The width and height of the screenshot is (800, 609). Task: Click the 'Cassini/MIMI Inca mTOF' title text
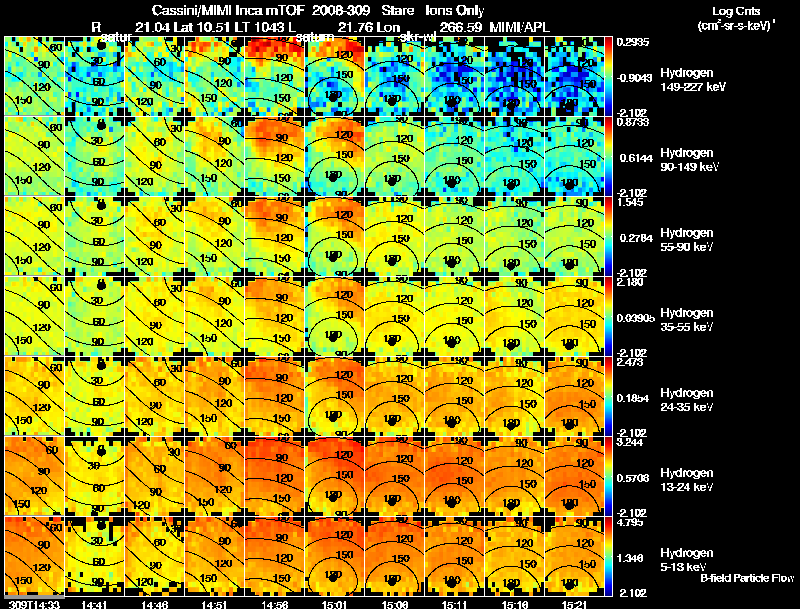coord(228,11)
